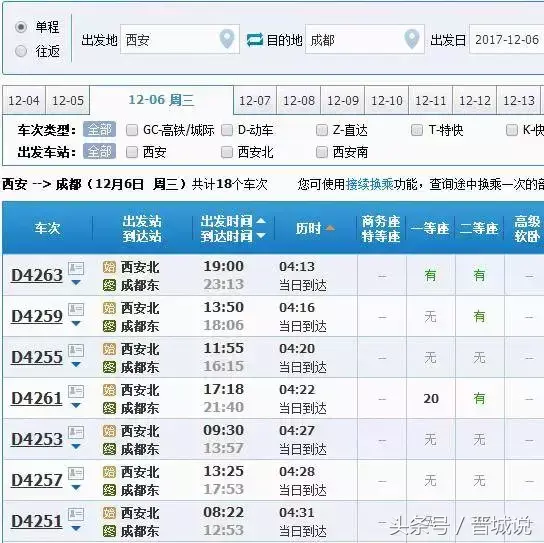Open the 接续换乘 transfer link

point(369,184)
